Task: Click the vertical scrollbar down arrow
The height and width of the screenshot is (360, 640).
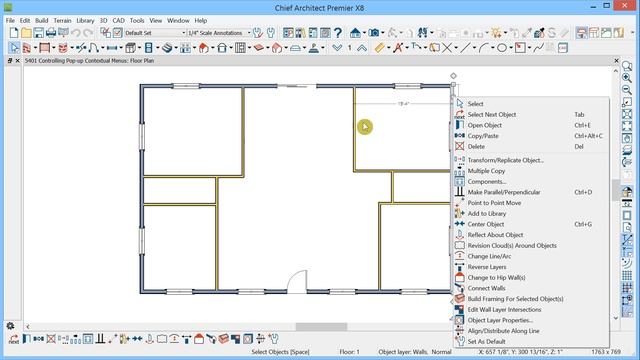Action: point(616,318)
